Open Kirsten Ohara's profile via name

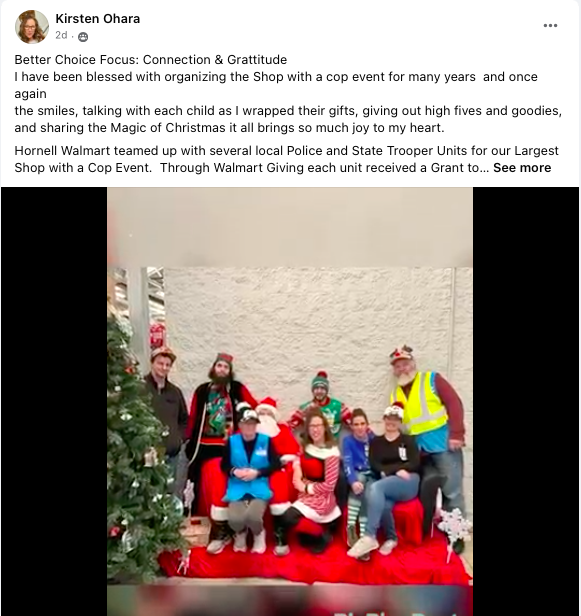[97, 18]
